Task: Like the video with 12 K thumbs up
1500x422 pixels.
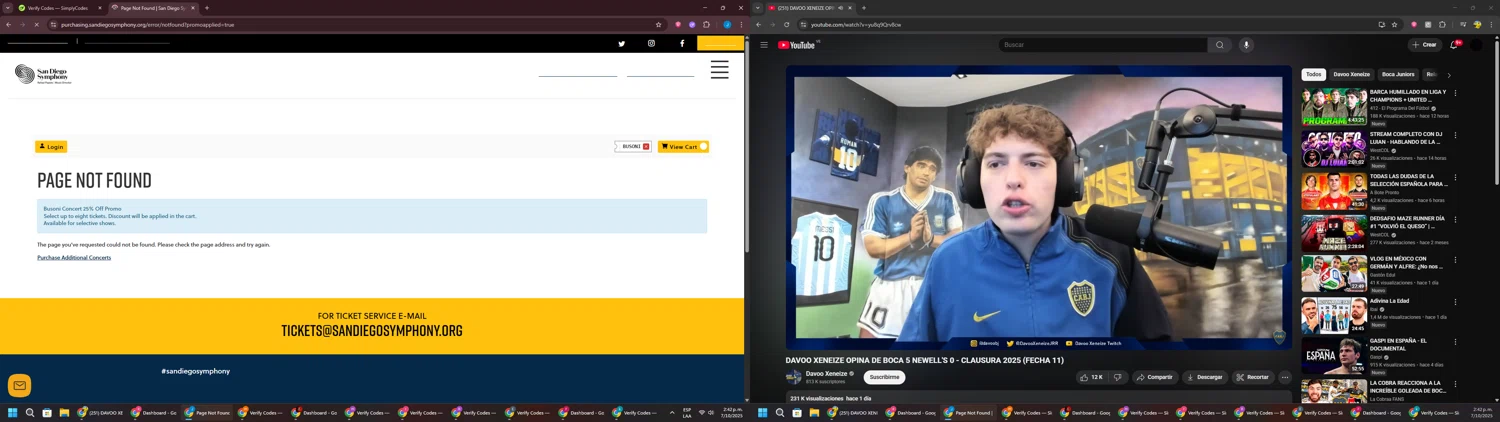Action: (1091, 377)
